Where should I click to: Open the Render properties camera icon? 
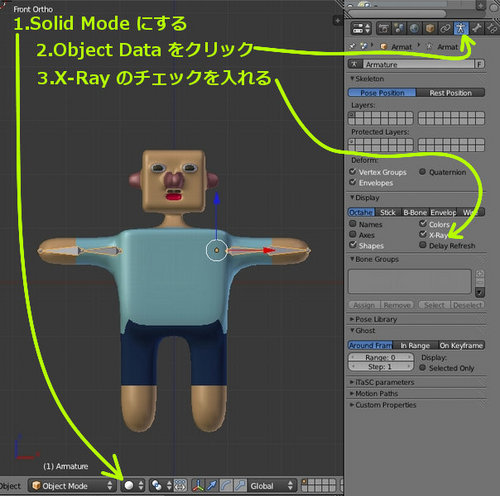point(383,28)
